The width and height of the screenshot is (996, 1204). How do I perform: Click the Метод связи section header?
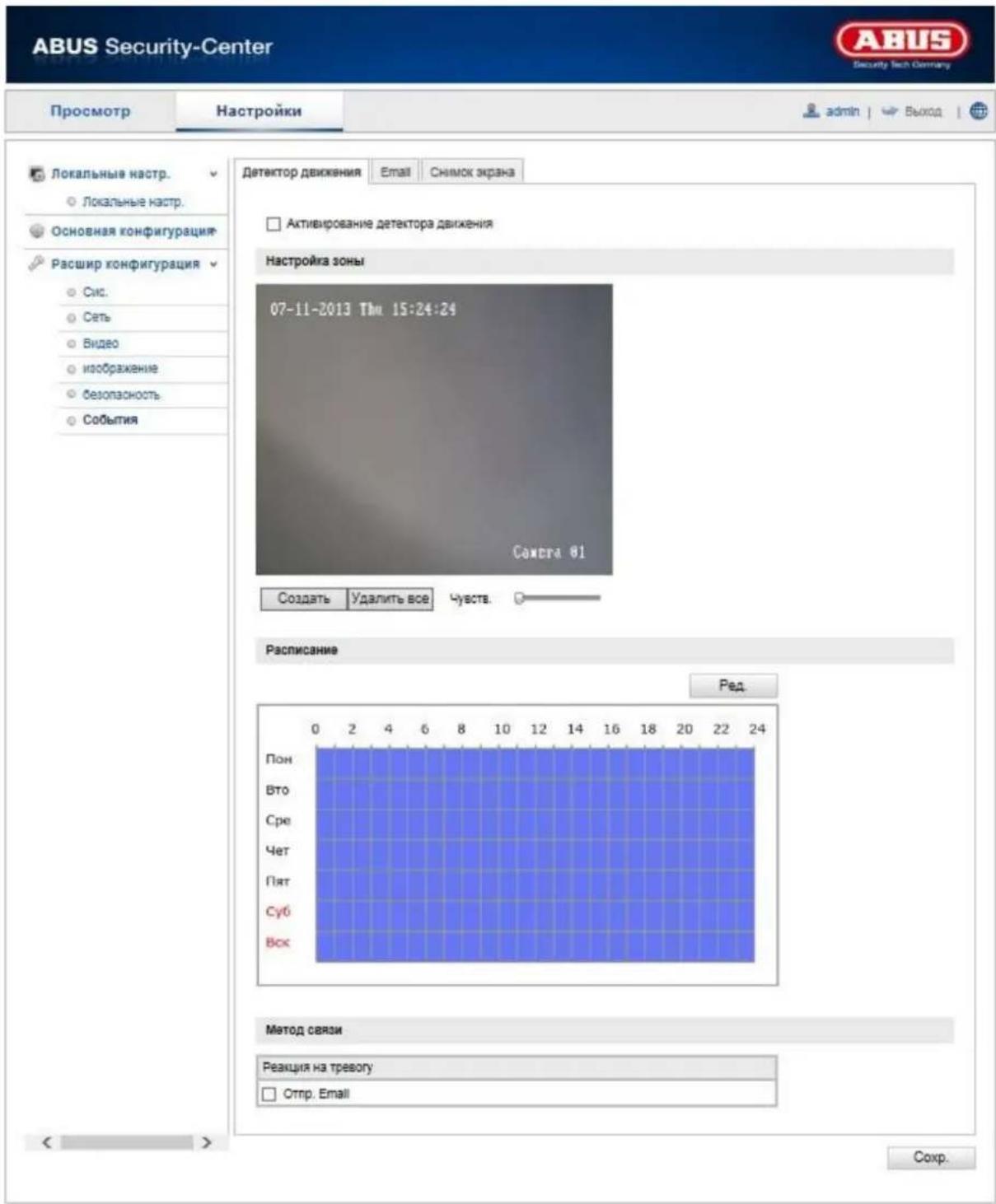tap(605, 1029)
